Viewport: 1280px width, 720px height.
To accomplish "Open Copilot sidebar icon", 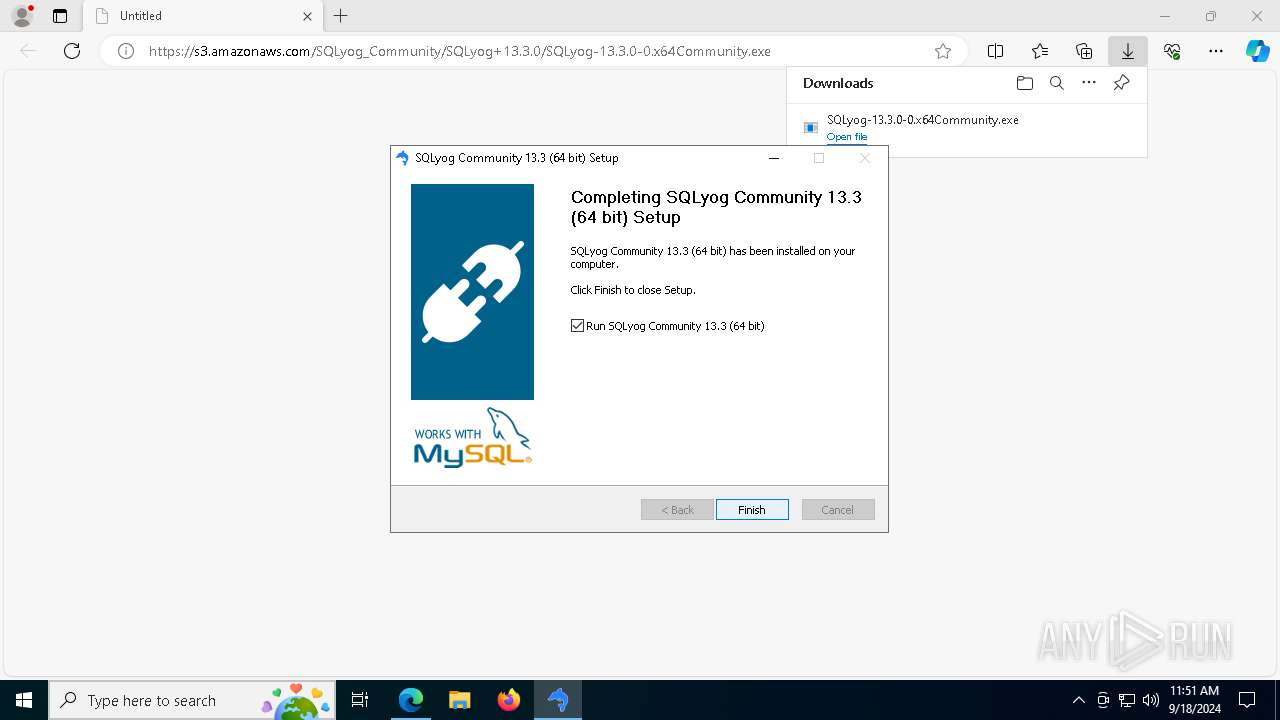I will [x=1257, y=51].
